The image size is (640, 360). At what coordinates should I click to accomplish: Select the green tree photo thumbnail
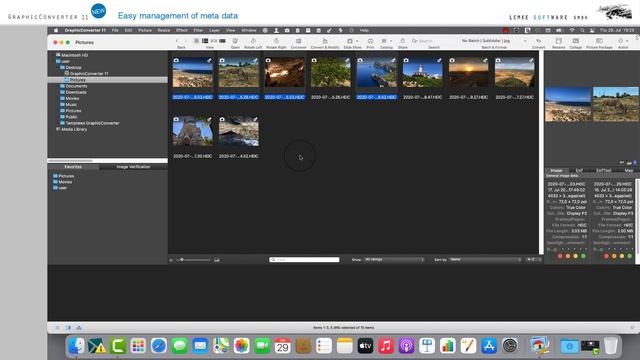tap(331, 72)
